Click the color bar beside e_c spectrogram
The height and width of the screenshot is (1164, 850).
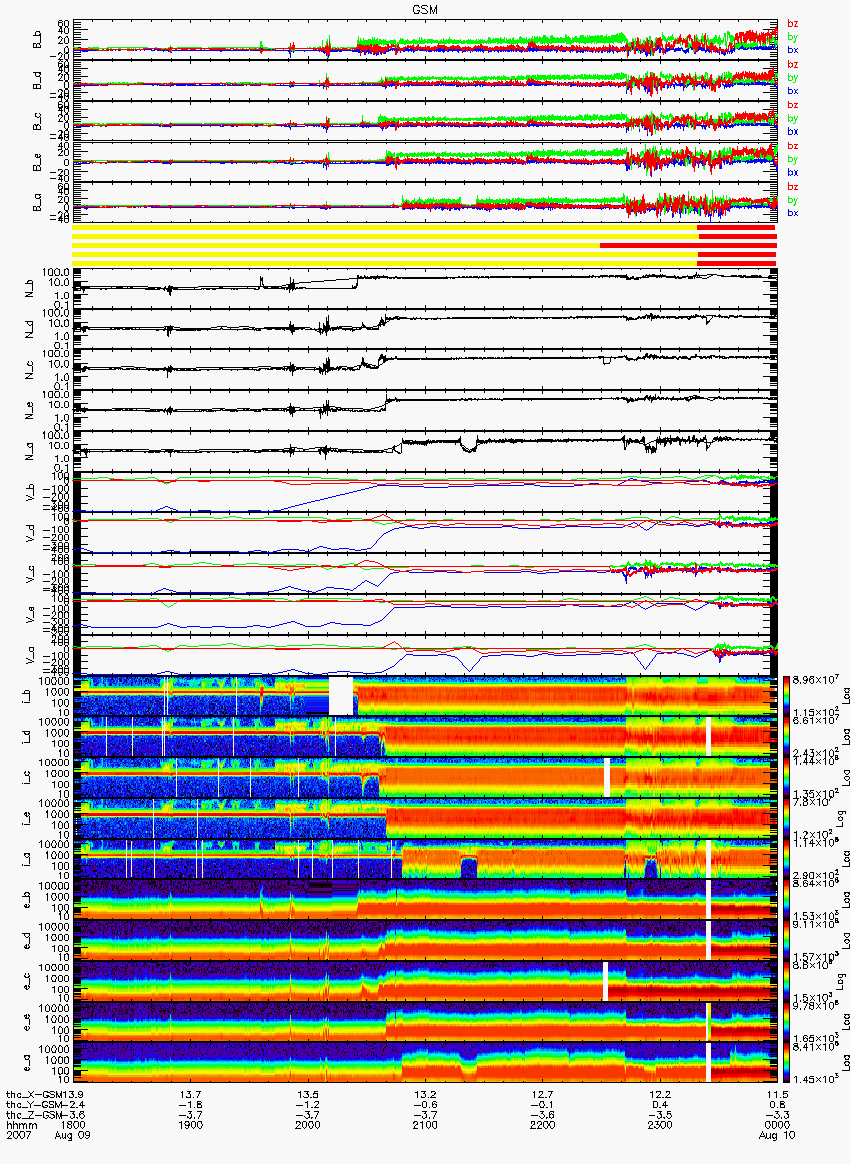786,982
